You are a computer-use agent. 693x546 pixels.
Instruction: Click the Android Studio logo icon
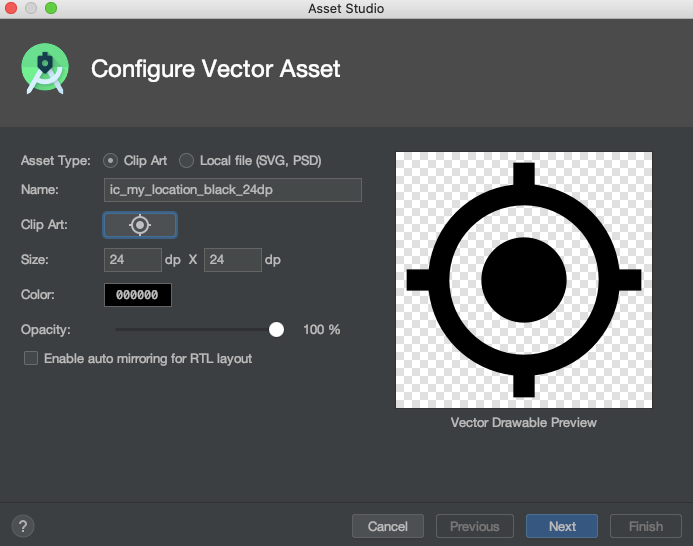coord(45,69)
